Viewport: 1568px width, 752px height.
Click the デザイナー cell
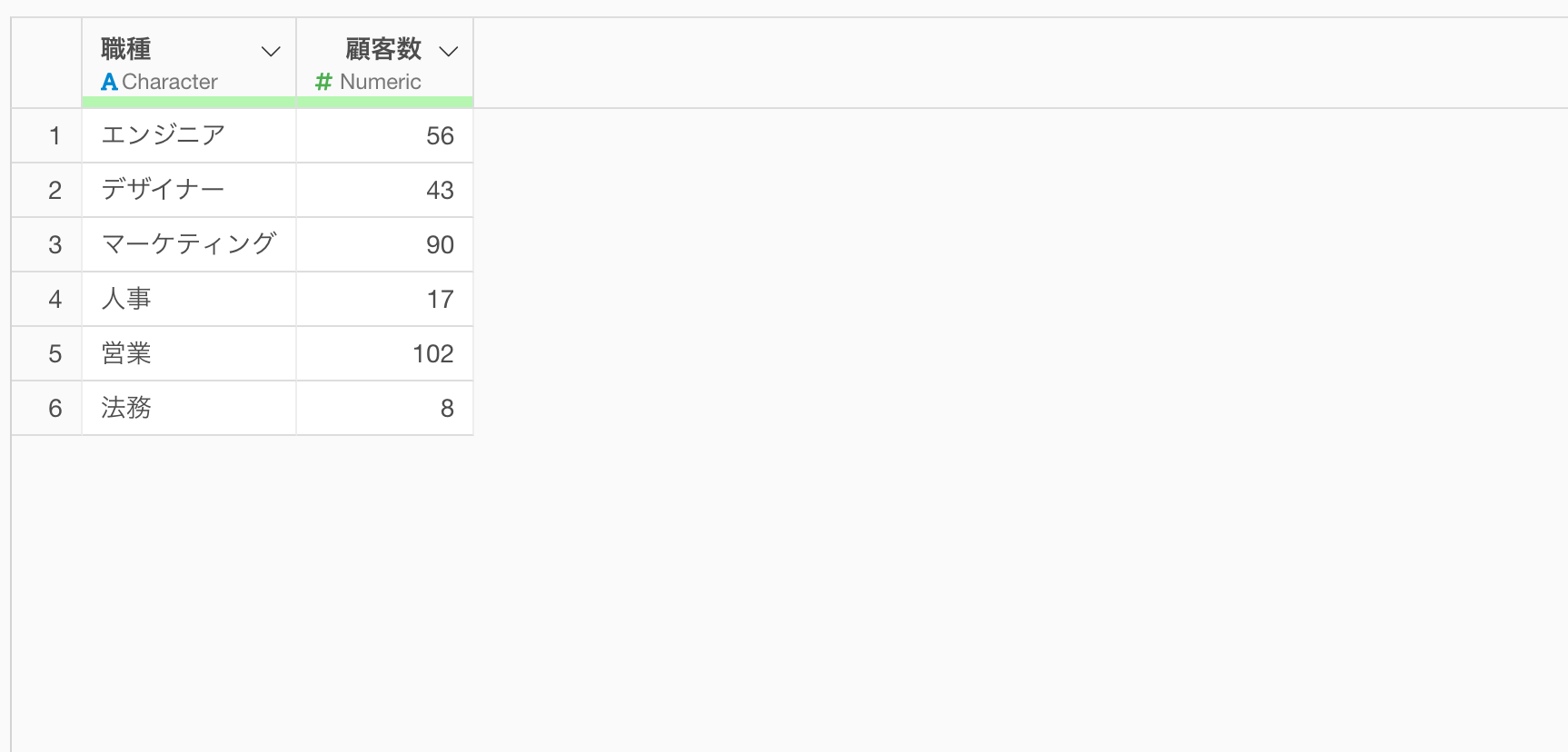[x=189, y=190]
